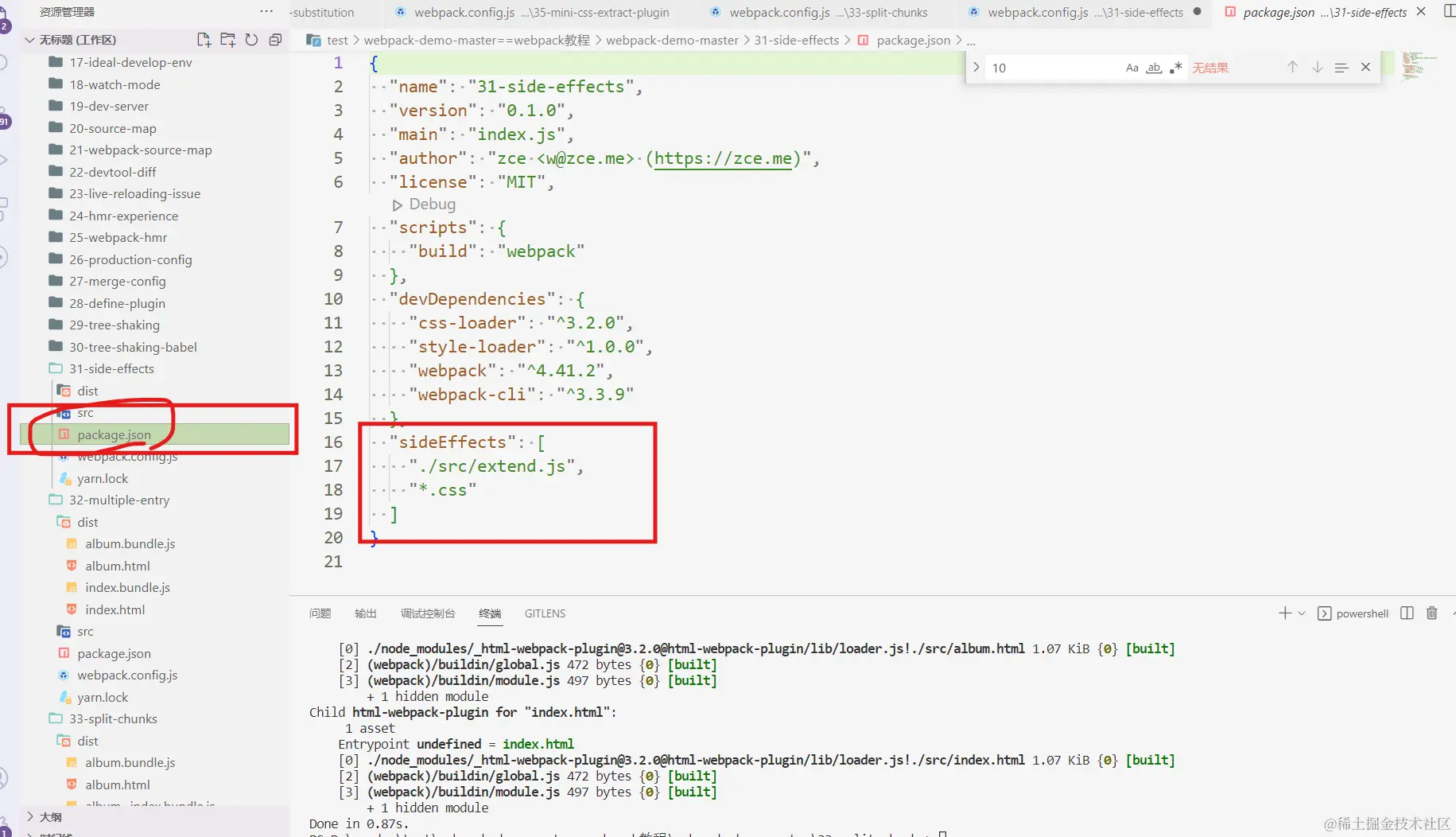Expand the 22-devtool-diff folder
This screenshot has height=837, width=1456.
tap(112, 172)
